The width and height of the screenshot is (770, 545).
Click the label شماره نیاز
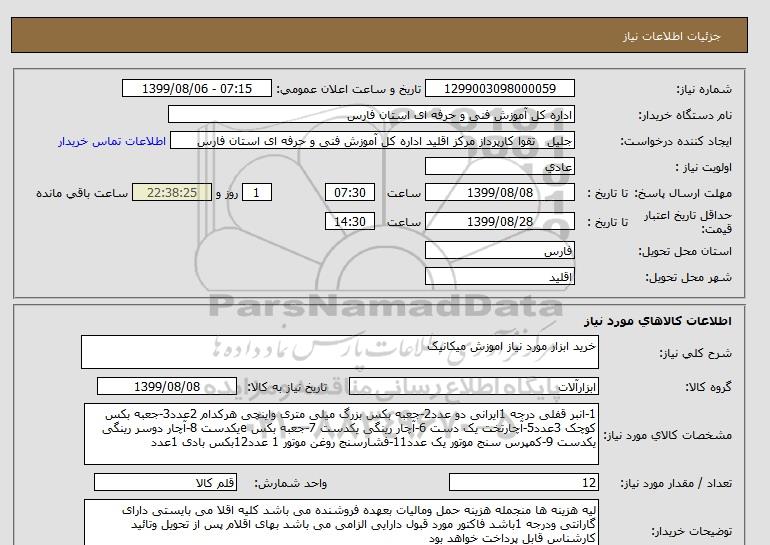pos(704,89)
